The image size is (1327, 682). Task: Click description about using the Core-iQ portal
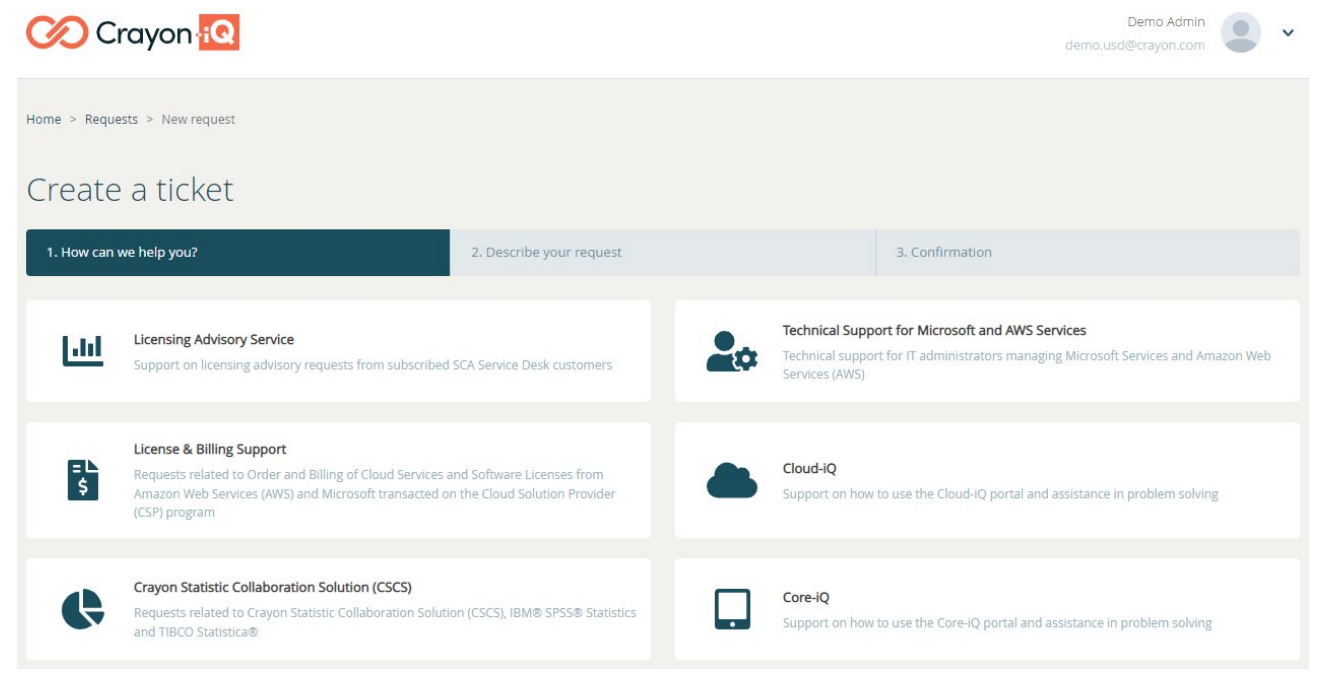[997, 623]
